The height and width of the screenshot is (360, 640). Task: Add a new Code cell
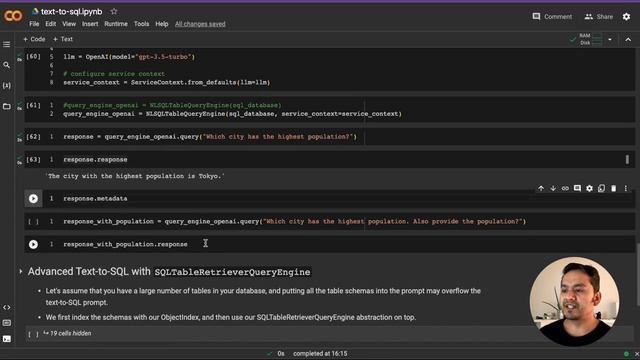click(x=34, y=39)
